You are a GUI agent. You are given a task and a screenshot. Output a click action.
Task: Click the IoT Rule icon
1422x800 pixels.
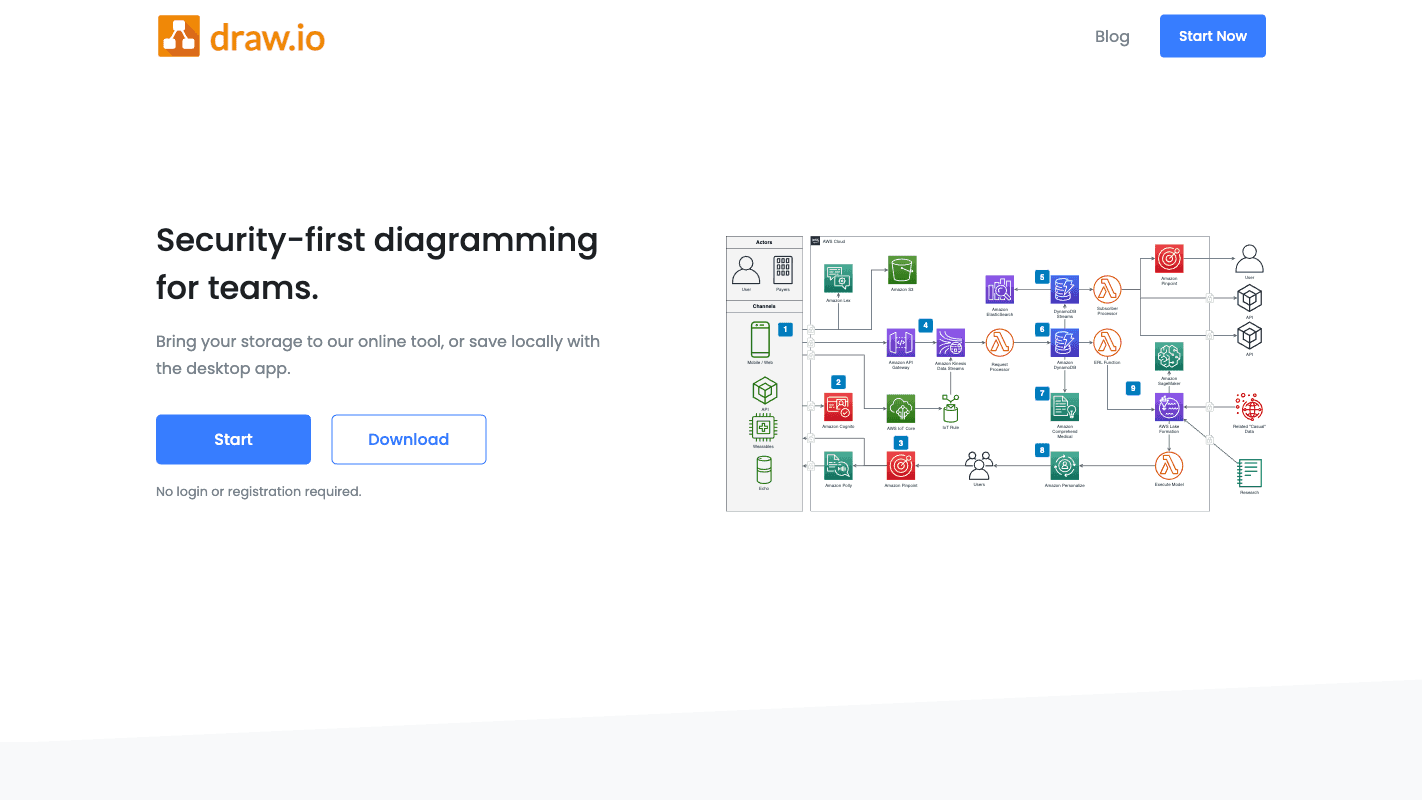[x=950, y=408]
